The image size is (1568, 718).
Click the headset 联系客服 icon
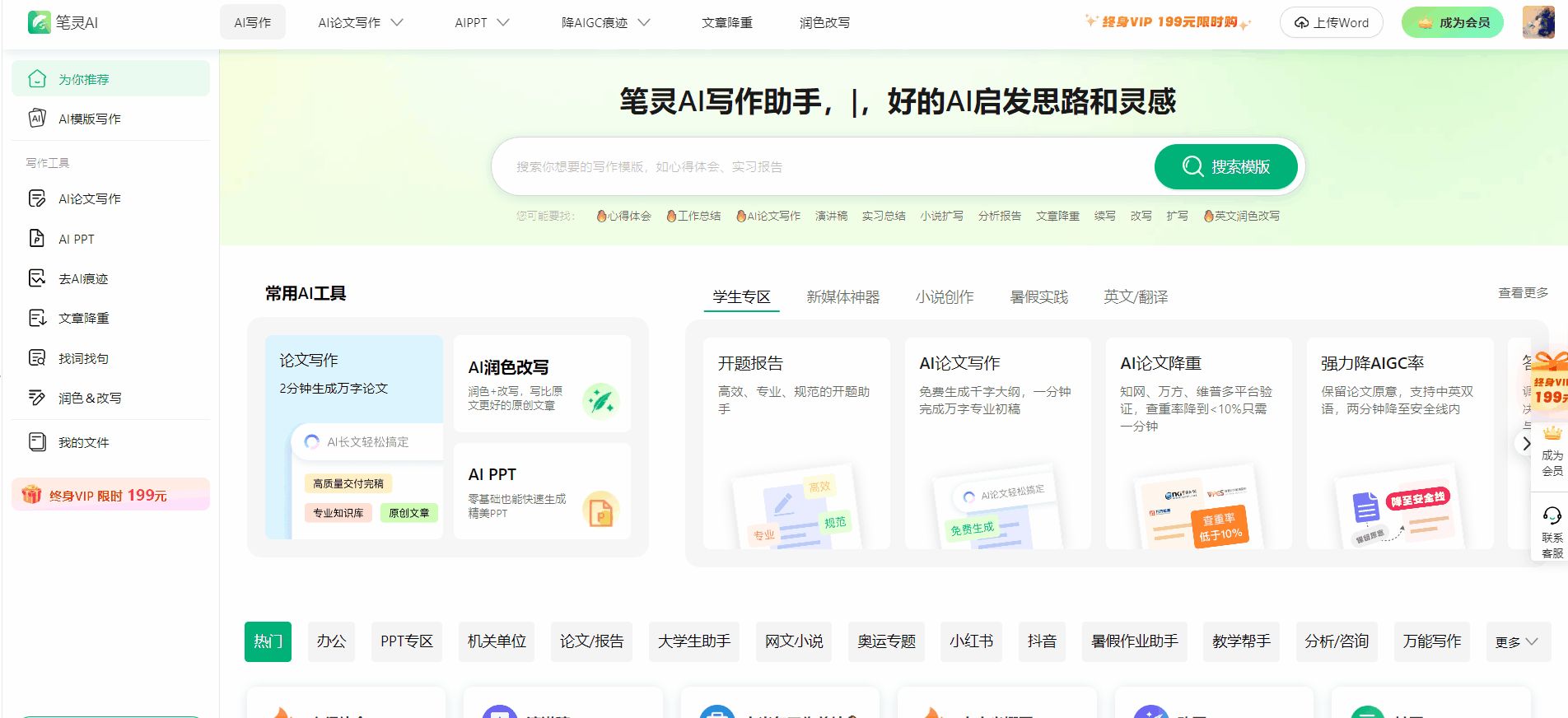click(1552, 515)
